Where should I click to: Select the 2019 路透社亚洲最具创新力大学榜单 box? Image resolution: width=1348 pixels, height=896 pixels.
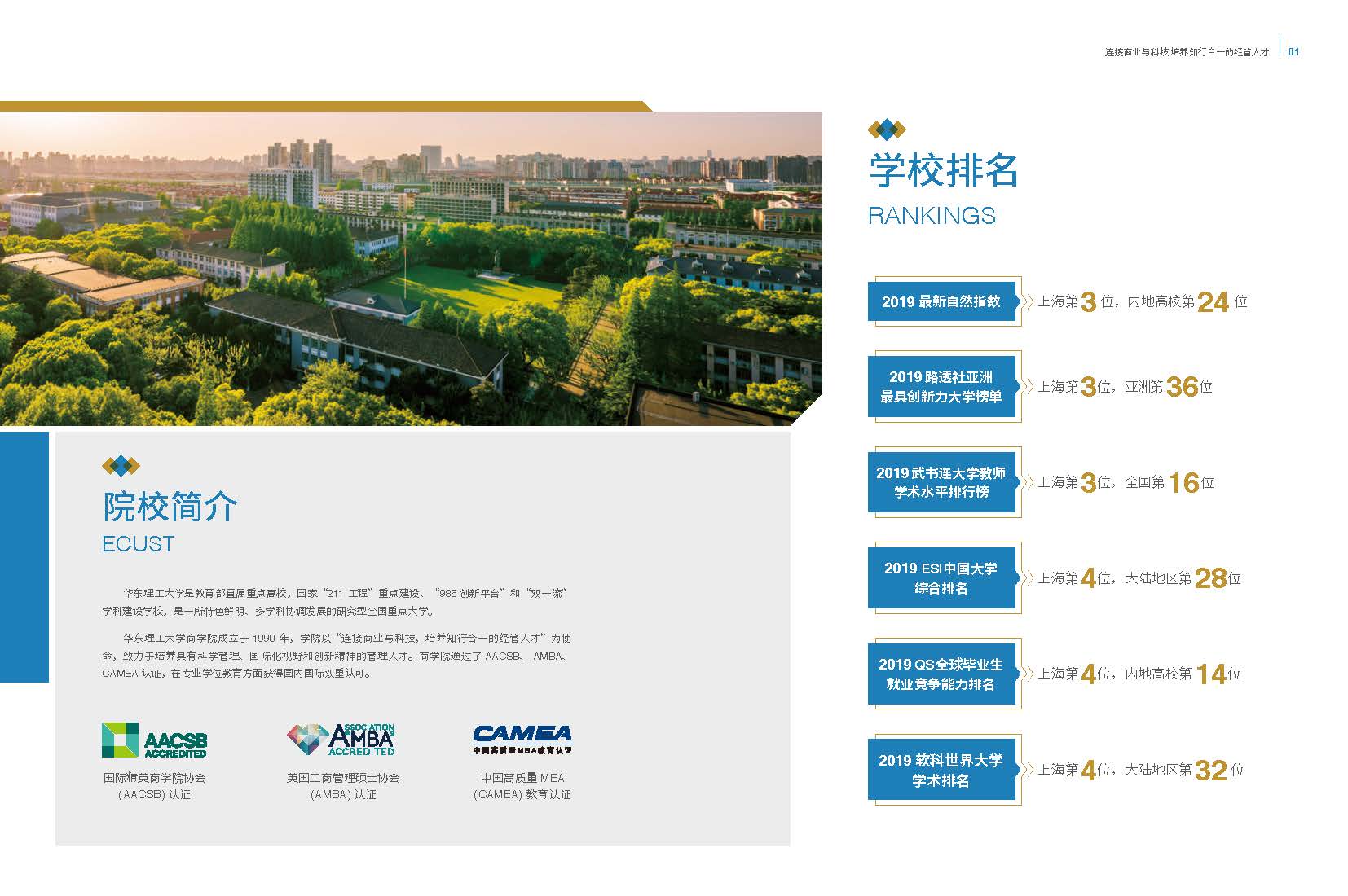click(x=941, y=387)
